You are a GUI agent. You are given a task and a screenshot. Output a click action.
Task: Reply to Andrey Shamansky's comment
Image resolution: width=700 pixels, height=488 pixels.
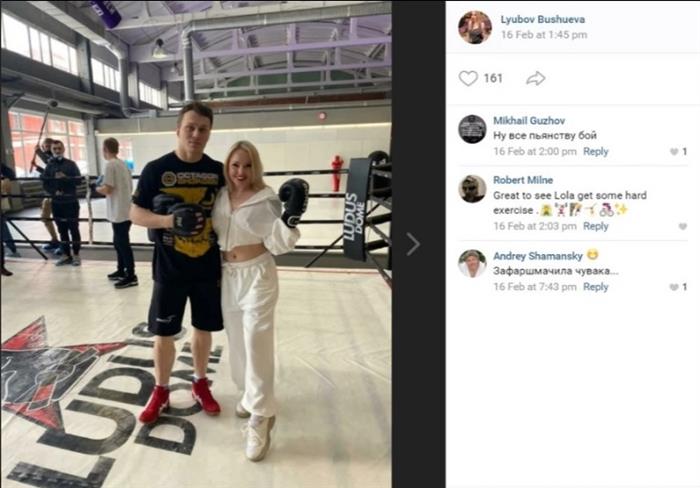pos(596,287)
